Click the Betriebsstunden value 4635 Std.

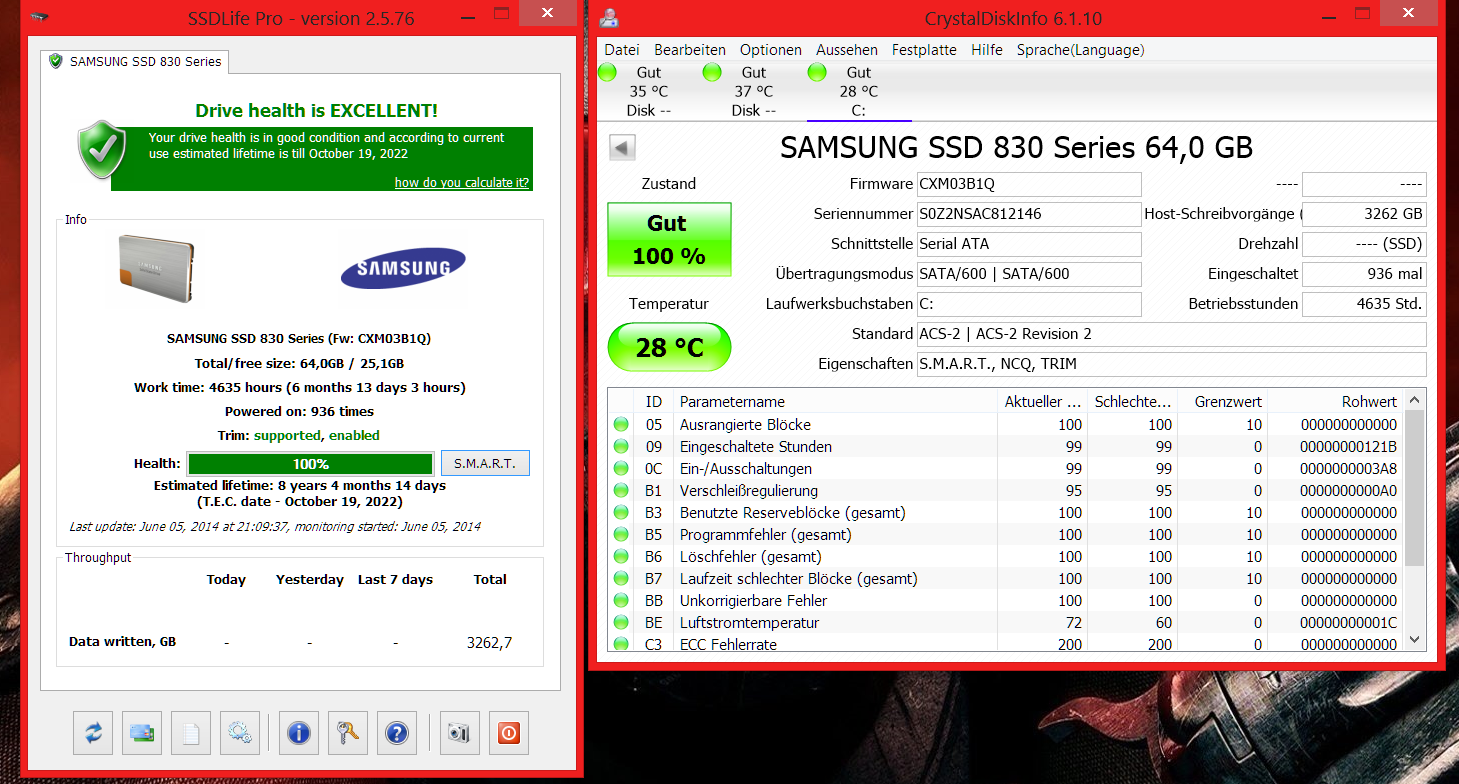pyautogui.click(x=1364, y=304)
